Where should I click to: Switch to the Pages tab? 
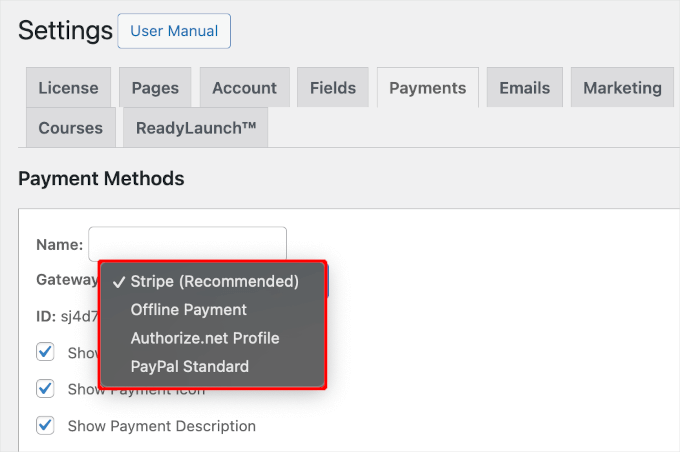pos(155,88)
